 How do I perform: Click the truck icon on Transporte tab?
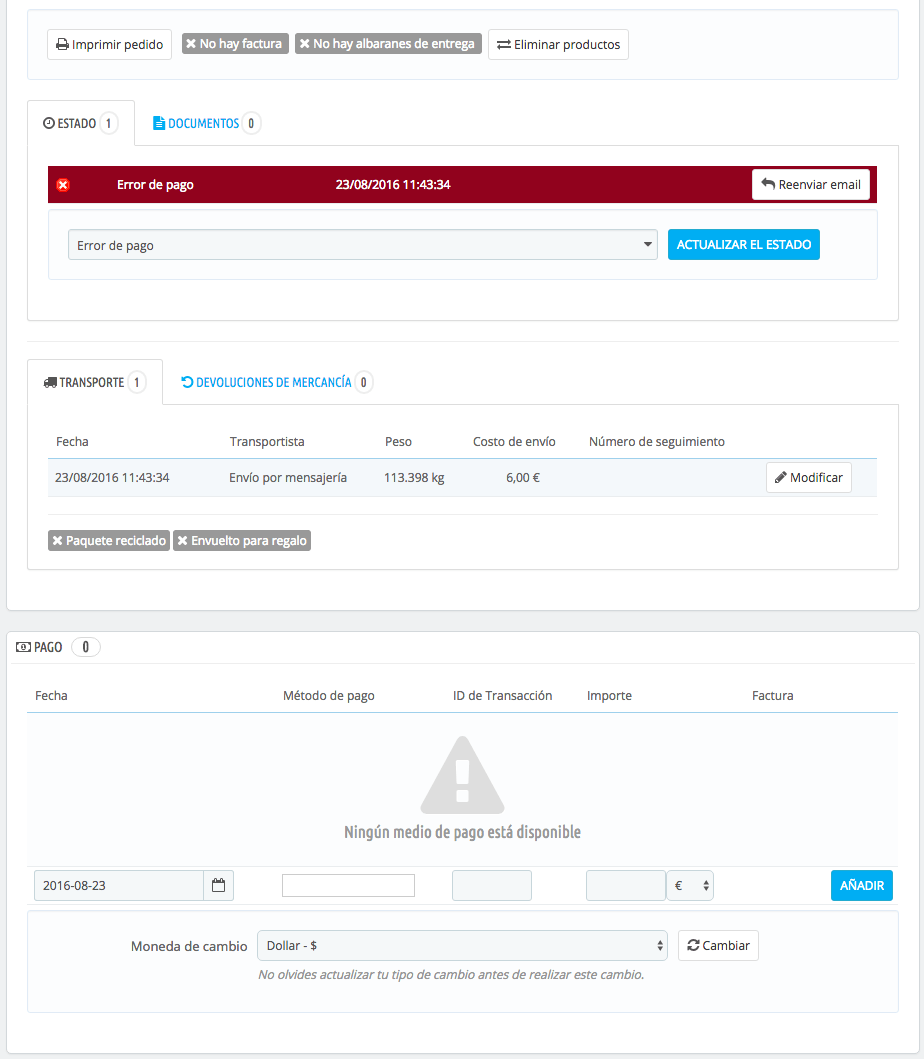(x=50, y=382)
